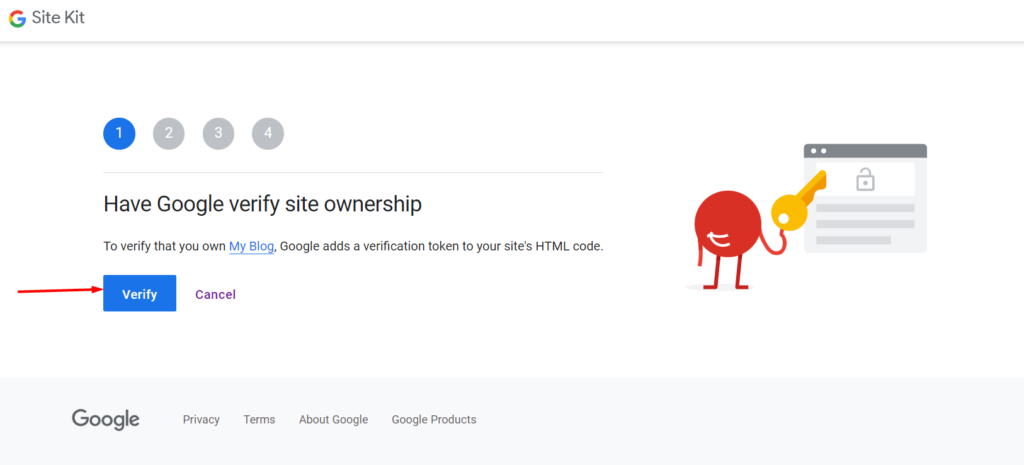Select step 4 circle indicator
Image resolution: width=1024 pixels, height=465 pixels.
click(268, 134)
